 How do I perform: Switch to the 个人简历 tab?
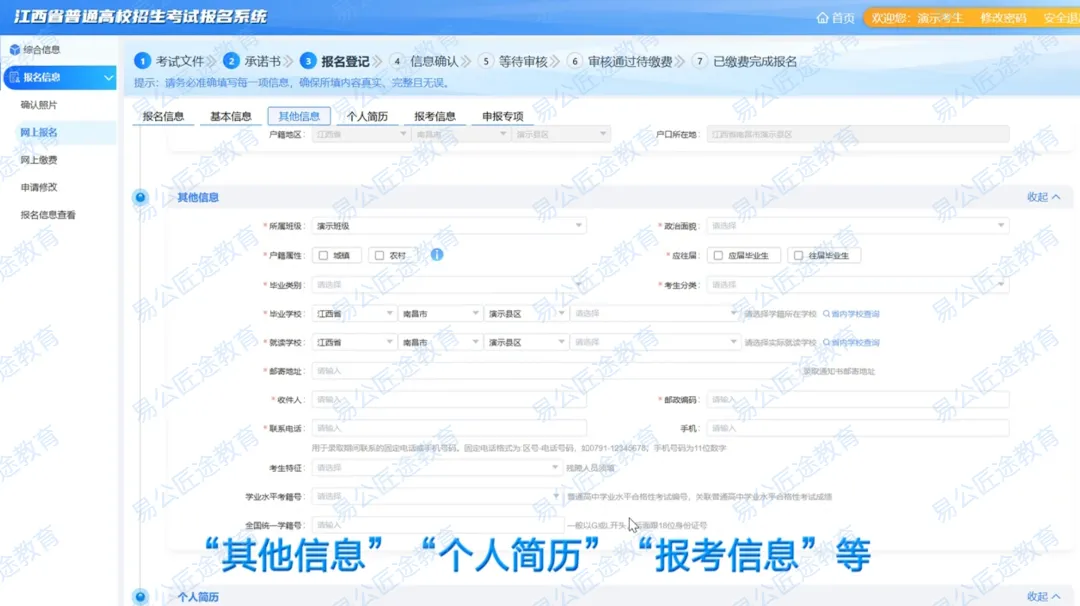tap(367, 116)
